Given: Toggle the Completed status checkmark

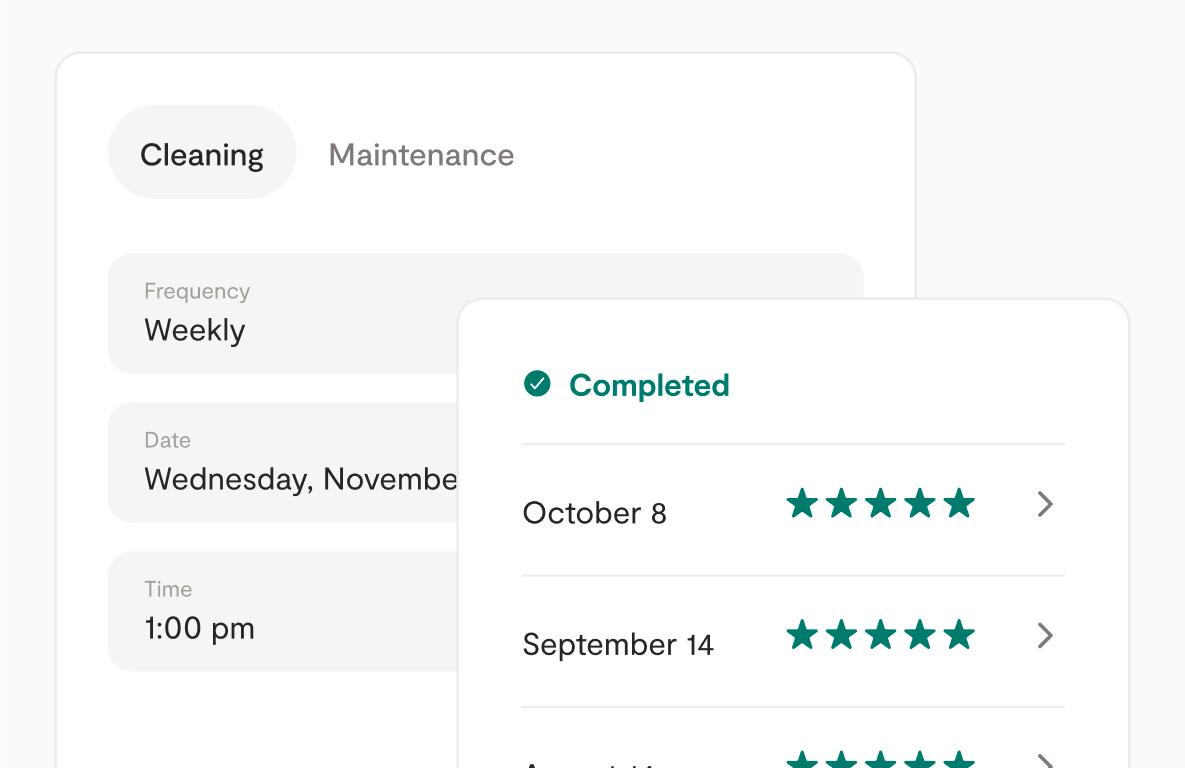Looking at the screenshot, I should (x=538, y=384).
